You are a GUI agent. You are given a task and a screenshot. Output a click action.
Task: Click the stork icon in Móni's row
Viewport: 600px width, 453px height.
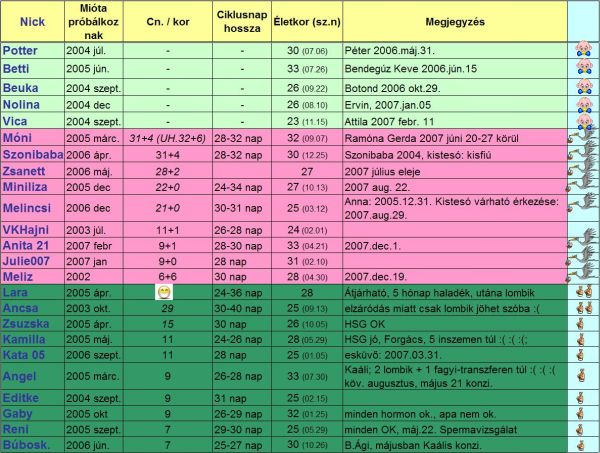click(x=582, y=138)
